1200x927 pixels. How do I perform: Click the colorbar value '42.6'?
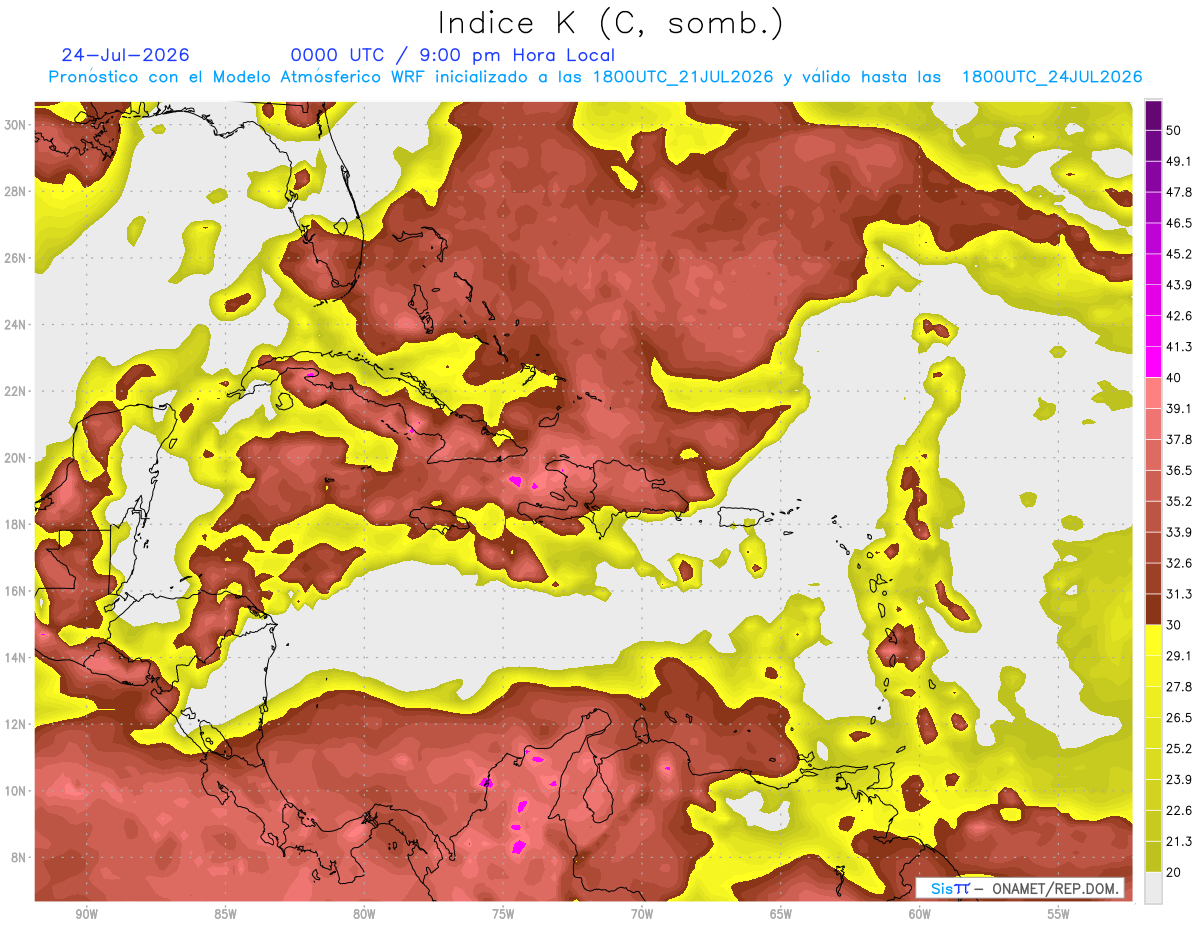(1179, 316)
